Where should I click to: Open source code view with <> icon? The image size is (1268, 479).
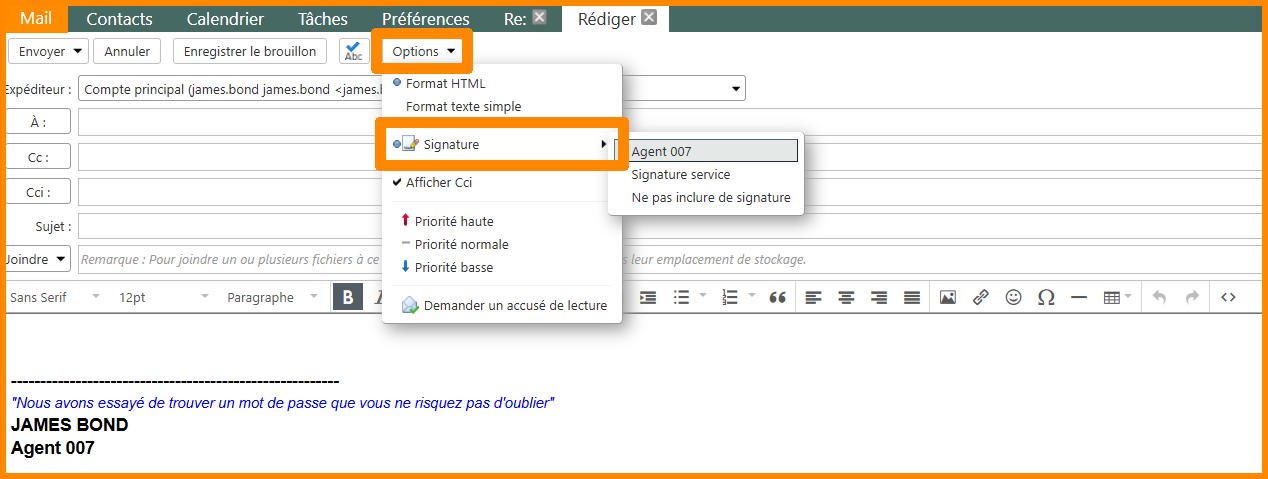[x=1228, y=297]
